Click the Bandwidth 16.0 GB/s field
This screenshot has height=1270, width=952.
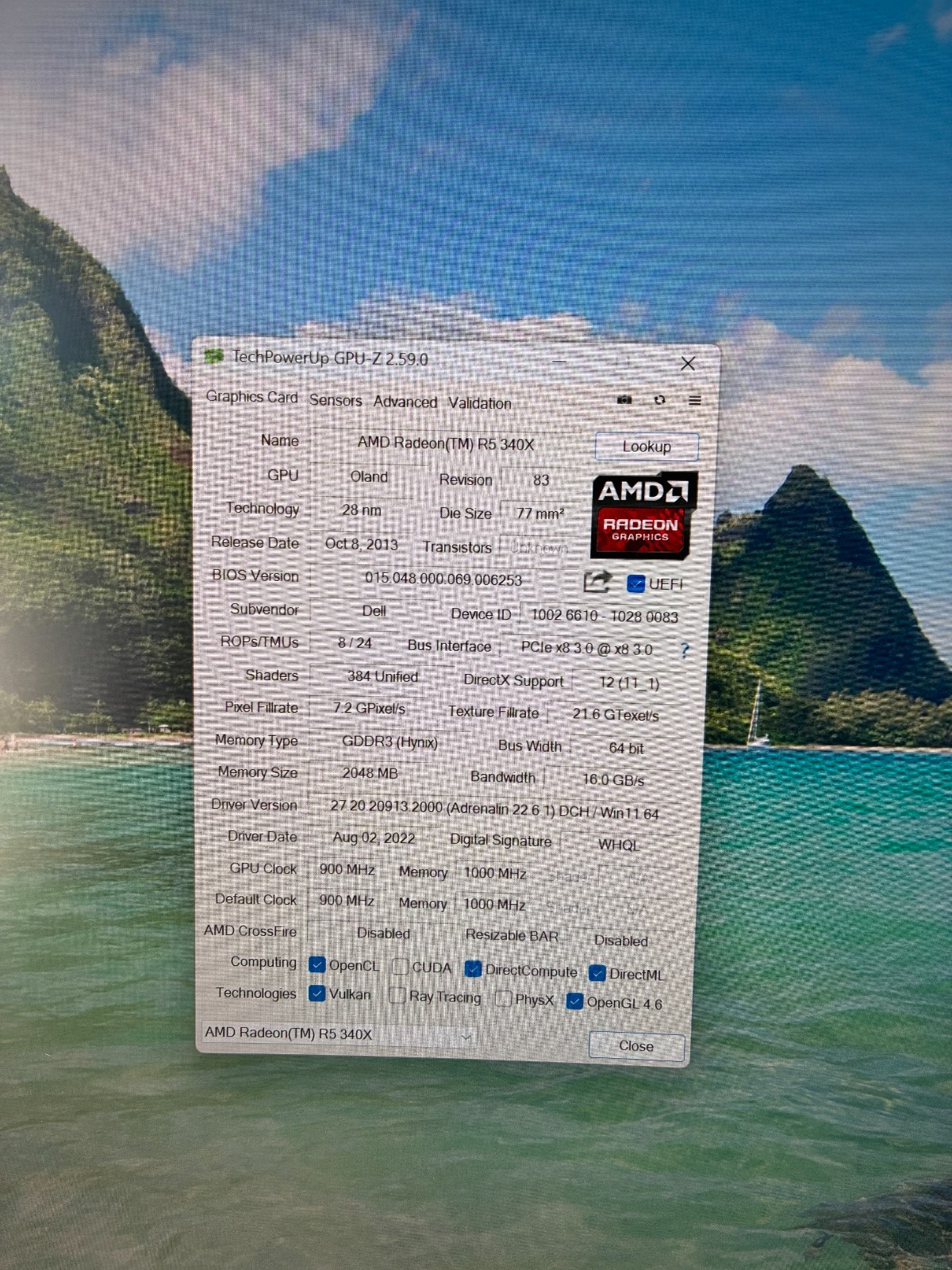(613, 779)
